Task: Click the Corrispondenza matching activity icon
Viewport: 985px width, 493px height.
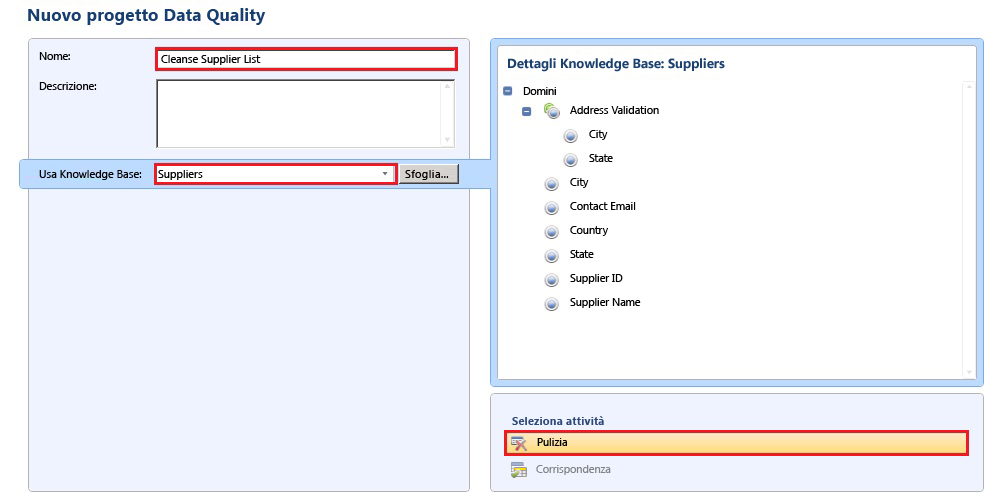Action: (x=518, y=470)
